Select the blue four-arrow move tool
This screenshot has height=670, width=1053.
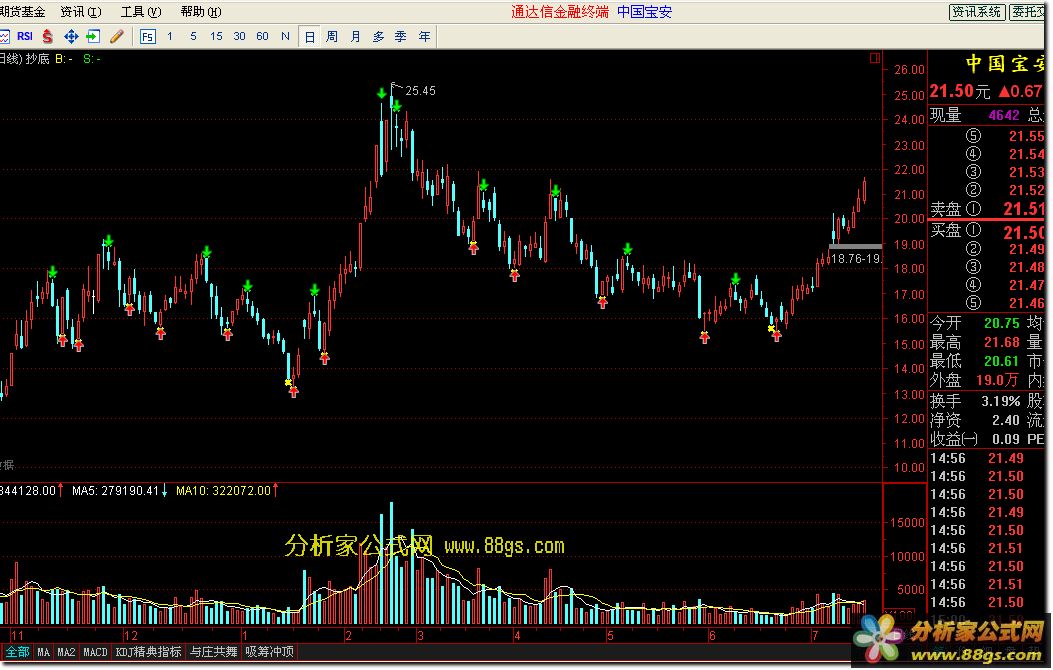coord(71,36)
